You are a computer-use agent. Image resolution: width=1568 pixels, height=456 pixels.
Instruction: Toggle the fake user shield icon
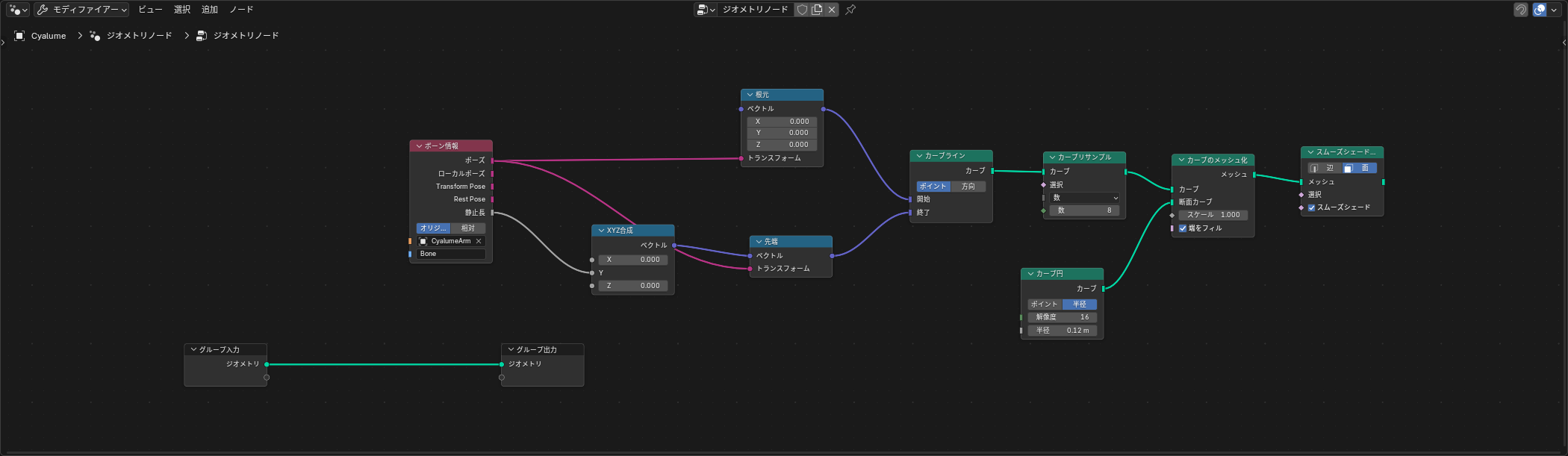click(x=803, y=10)
